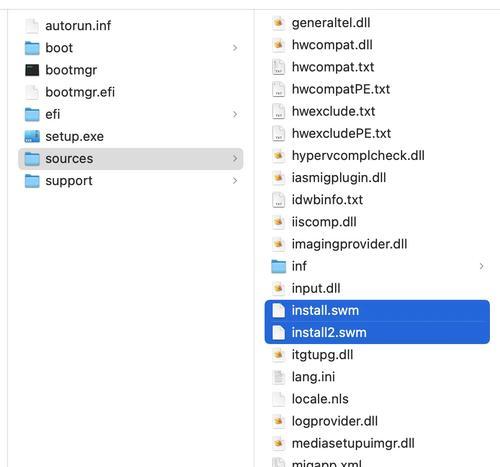Select the bootmgr black terminal icon
500x467 pixels.
coord(32,70)
